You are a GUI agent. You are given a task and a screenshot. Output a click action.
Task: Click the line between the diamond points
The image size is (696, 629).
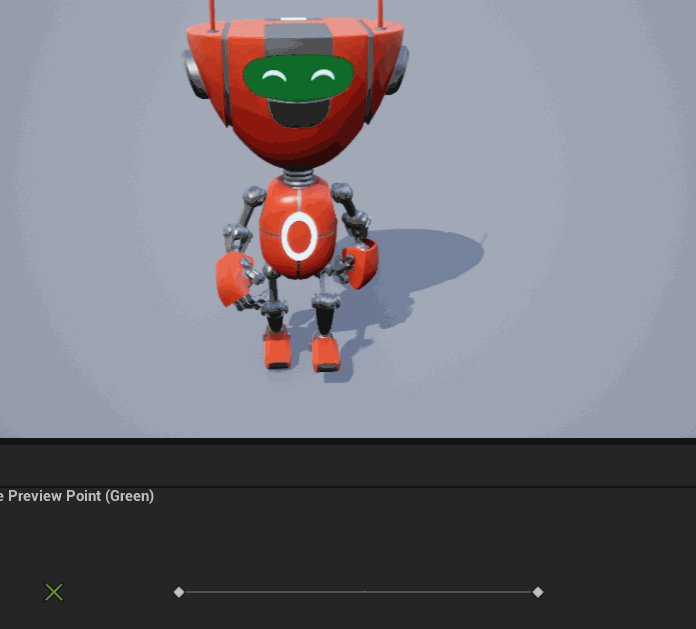click(359, 592)
